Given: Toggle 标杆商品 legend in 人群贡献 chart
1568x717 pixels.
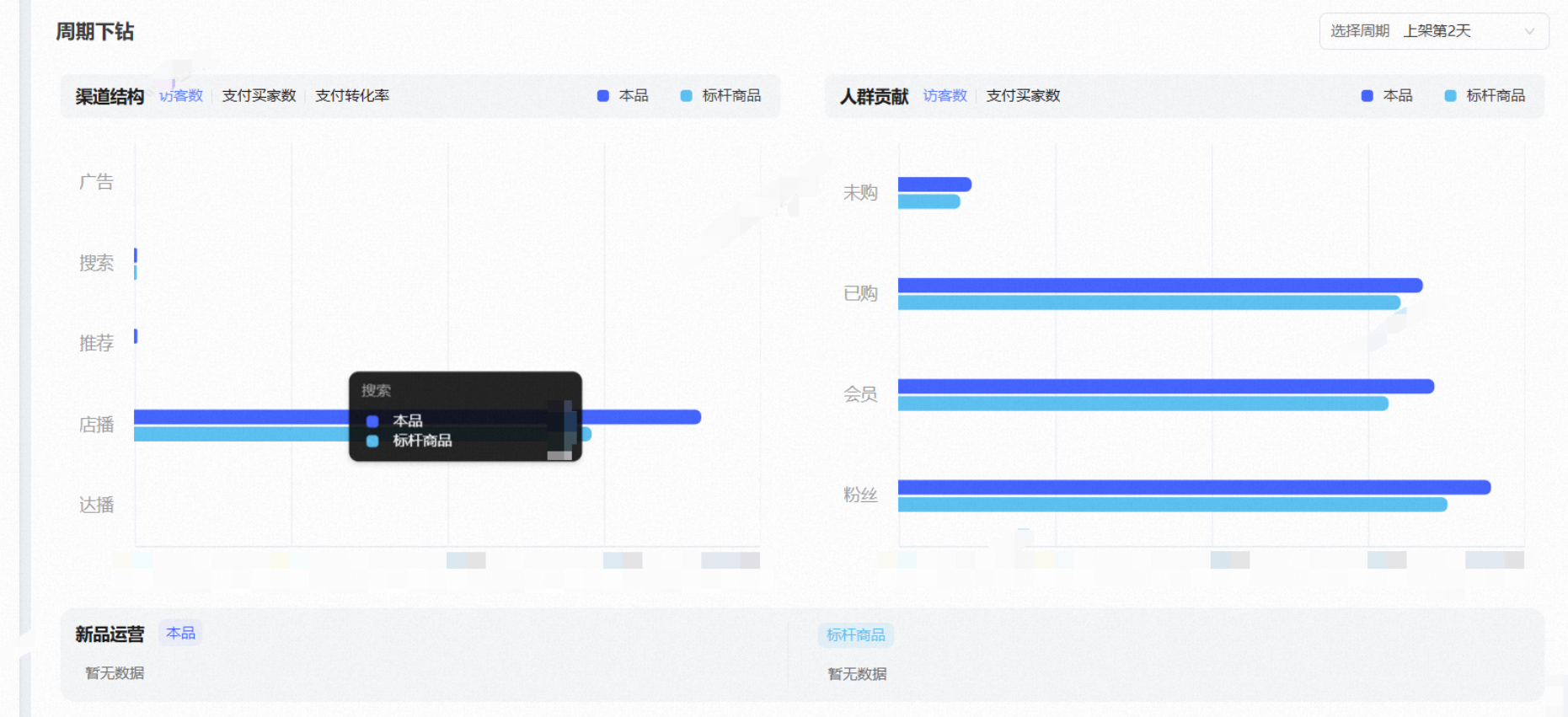Looking at the screenshot, I should 1485,96.
